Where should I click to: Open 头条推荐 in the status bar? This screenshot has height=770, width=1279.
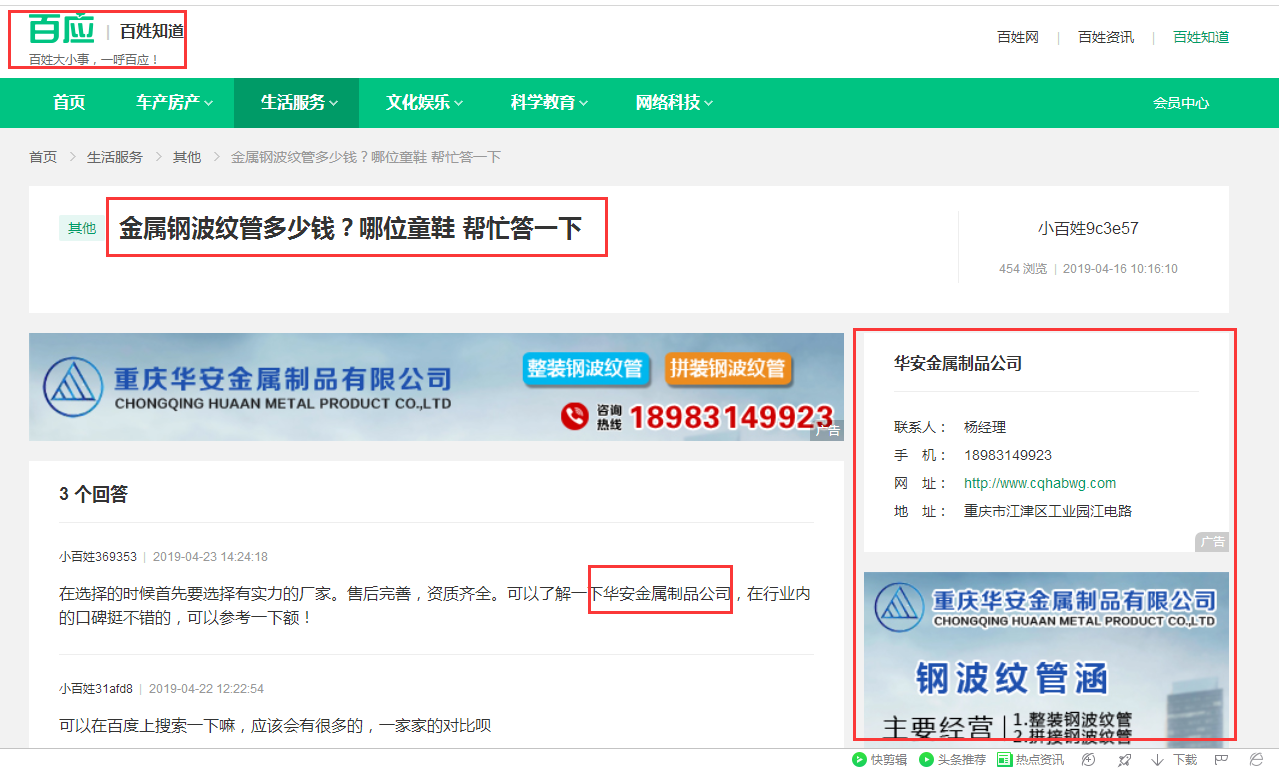(x=953, y=760)
